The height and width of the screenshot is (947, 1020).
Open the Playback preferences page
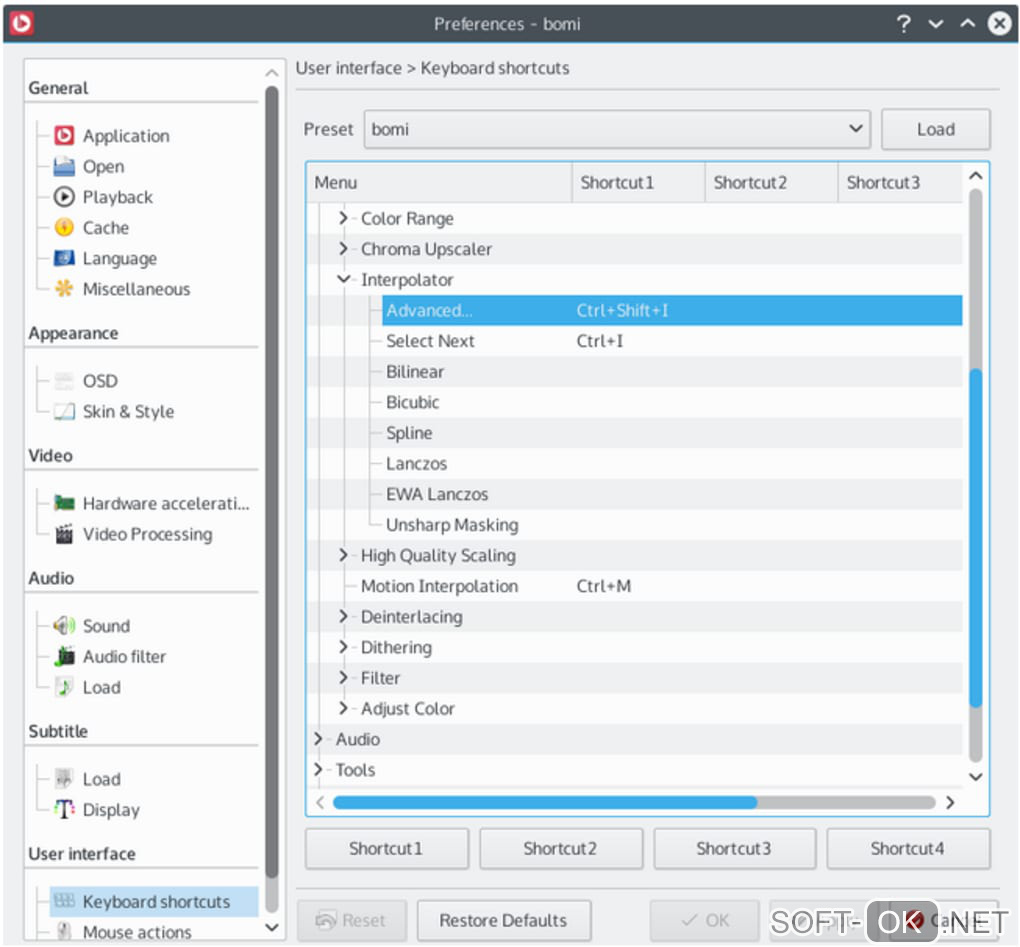pyautogui.click(x=117, y=196)
